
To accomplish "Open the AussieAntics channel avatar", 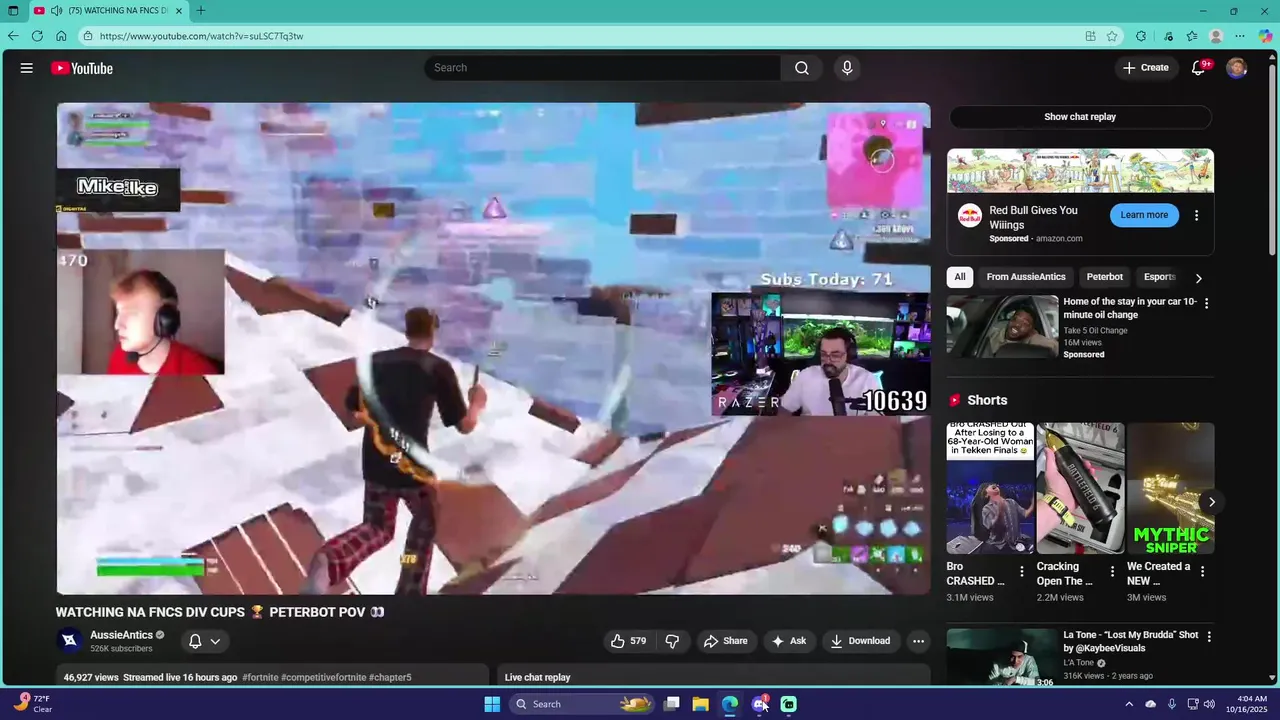I will [70, 641].
